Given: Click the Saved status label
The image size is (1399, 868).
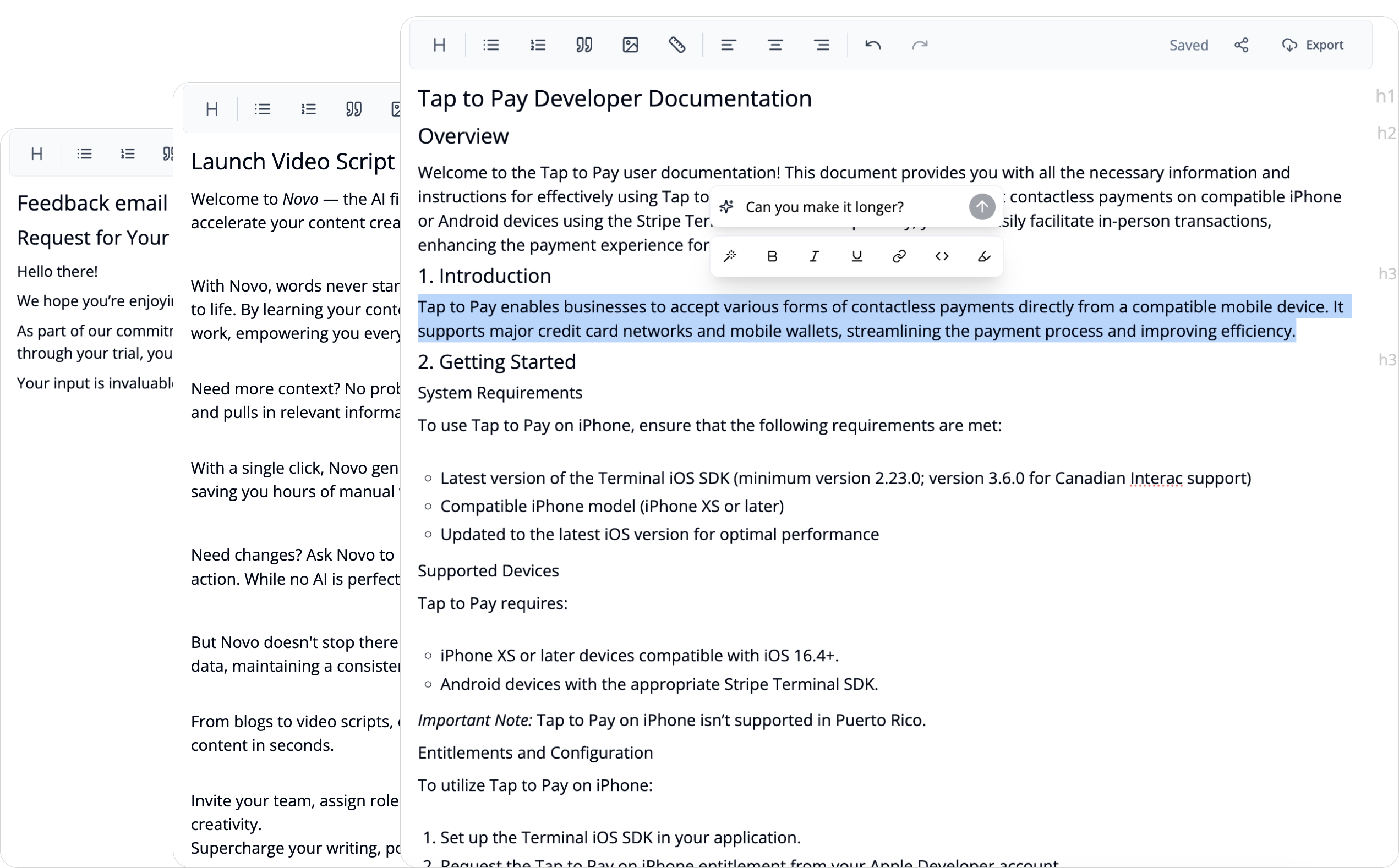Looking at the screenshot, I should [1189, 45].
